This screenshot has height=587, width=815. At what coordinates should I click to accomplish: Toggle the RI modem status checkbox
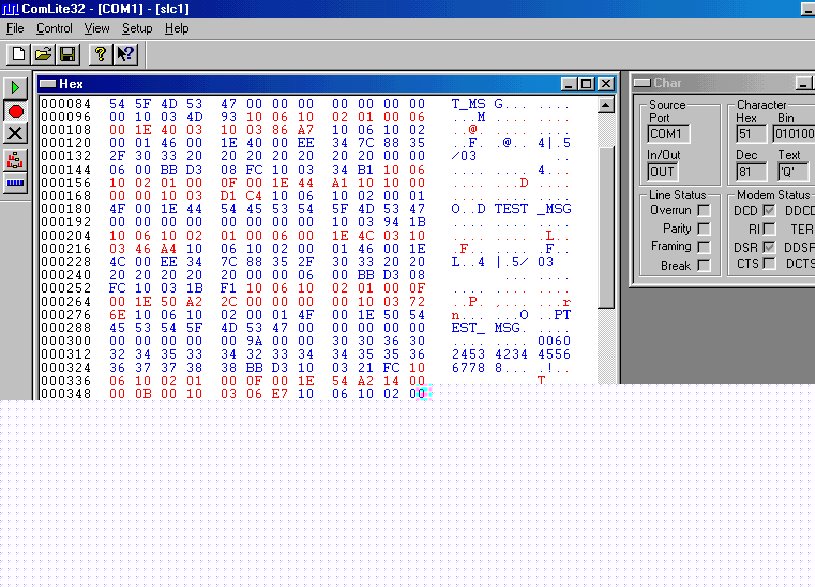(x=769, y=229)
